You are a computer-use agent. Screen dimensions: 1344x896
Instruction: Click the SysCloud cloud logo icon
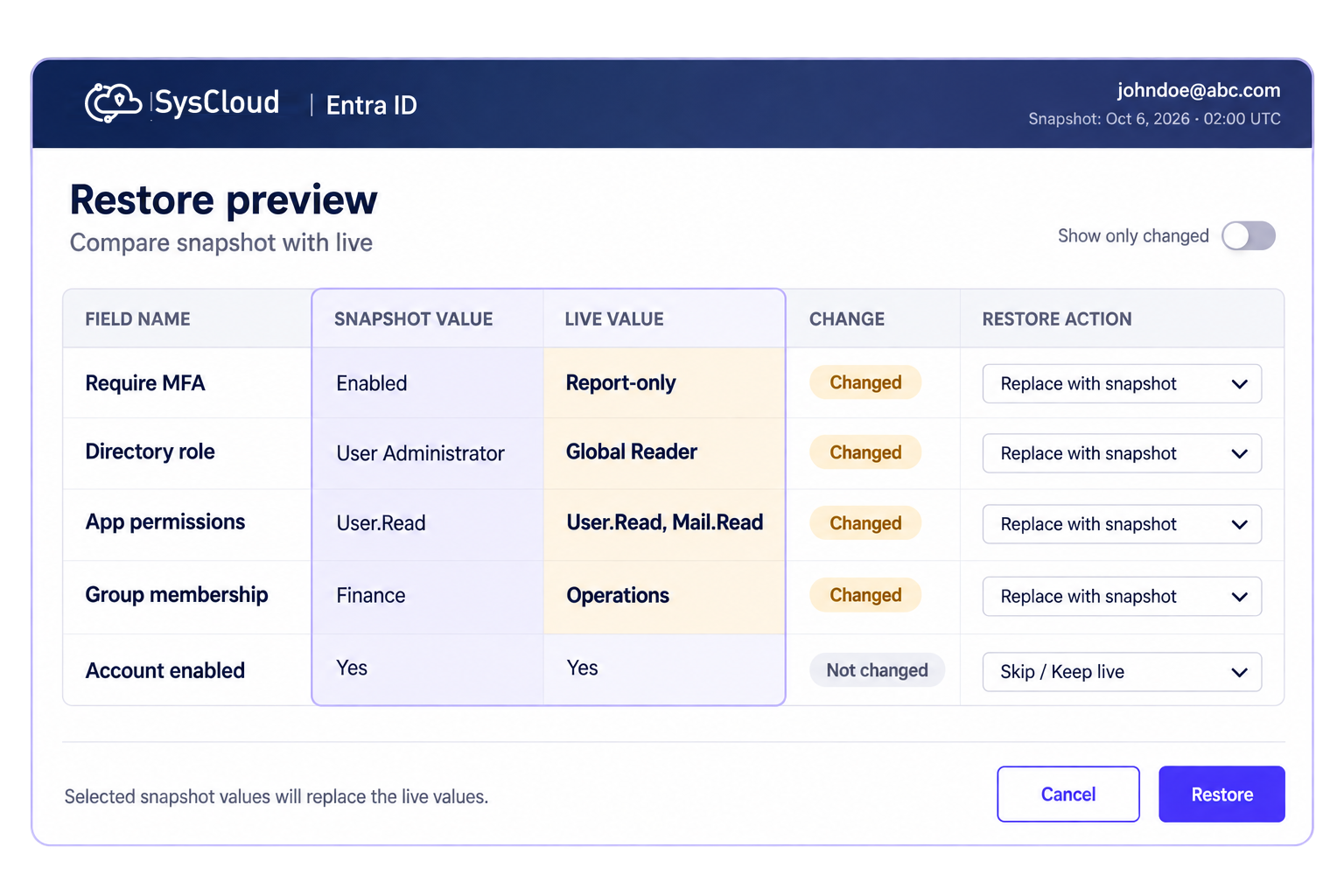(x=114, y=103)
